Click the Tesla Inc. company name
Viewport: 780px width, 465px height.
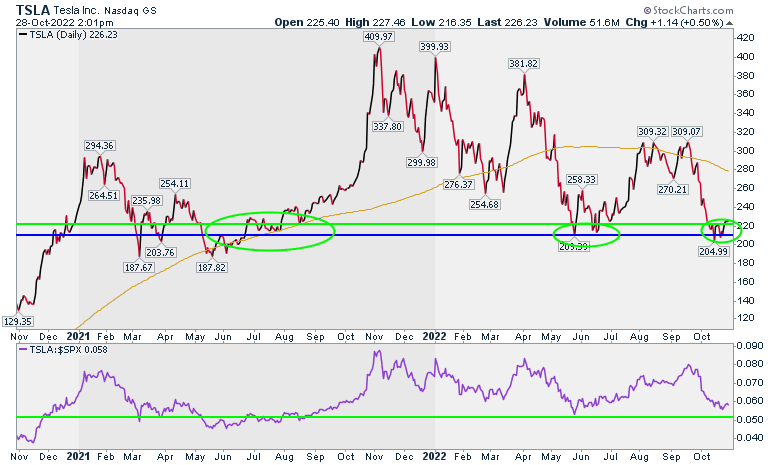[77, 10]
